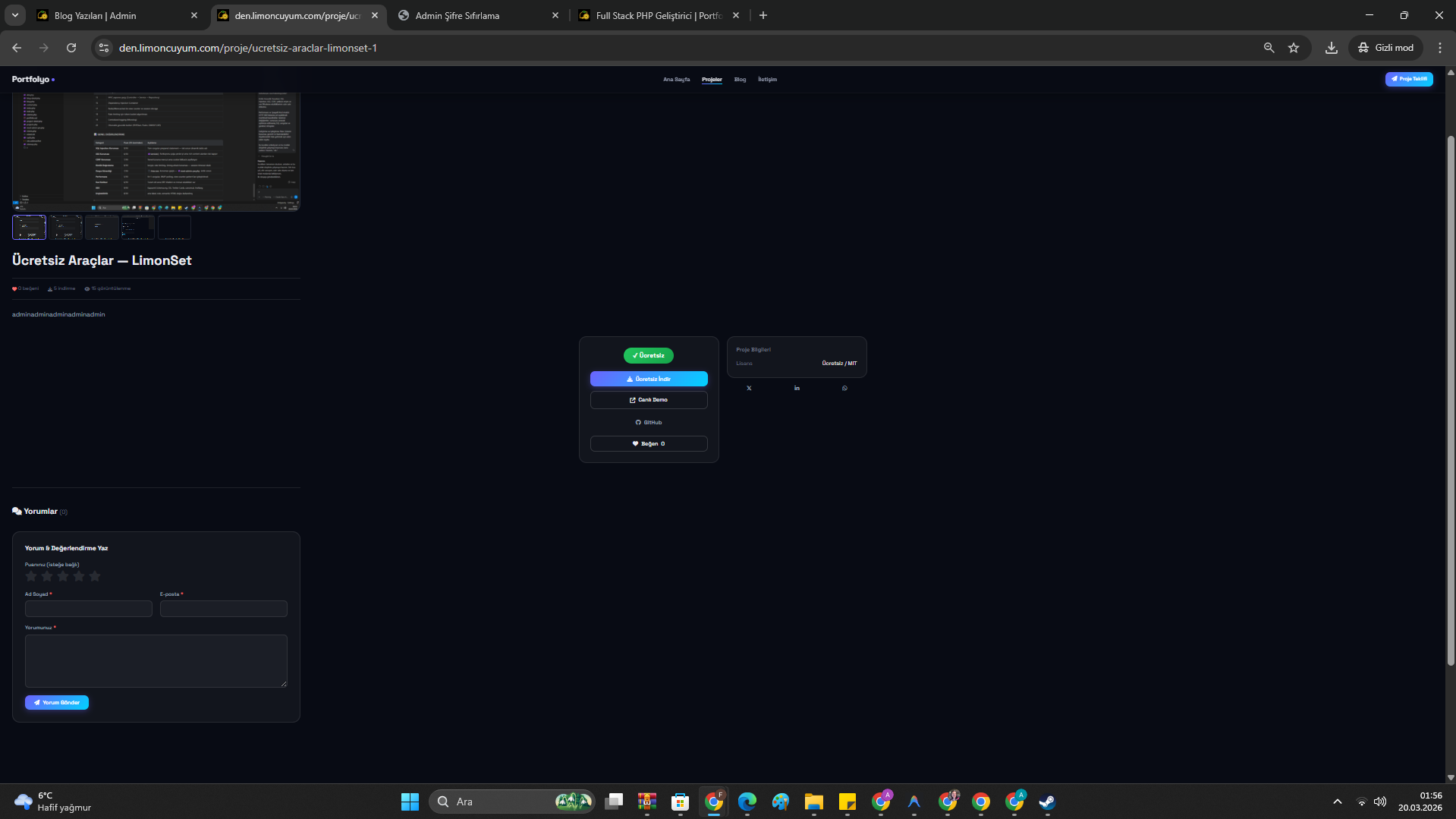Open Chrome three-dot menu
This screenshot has width=1456, height=819.
[1439, 48]
